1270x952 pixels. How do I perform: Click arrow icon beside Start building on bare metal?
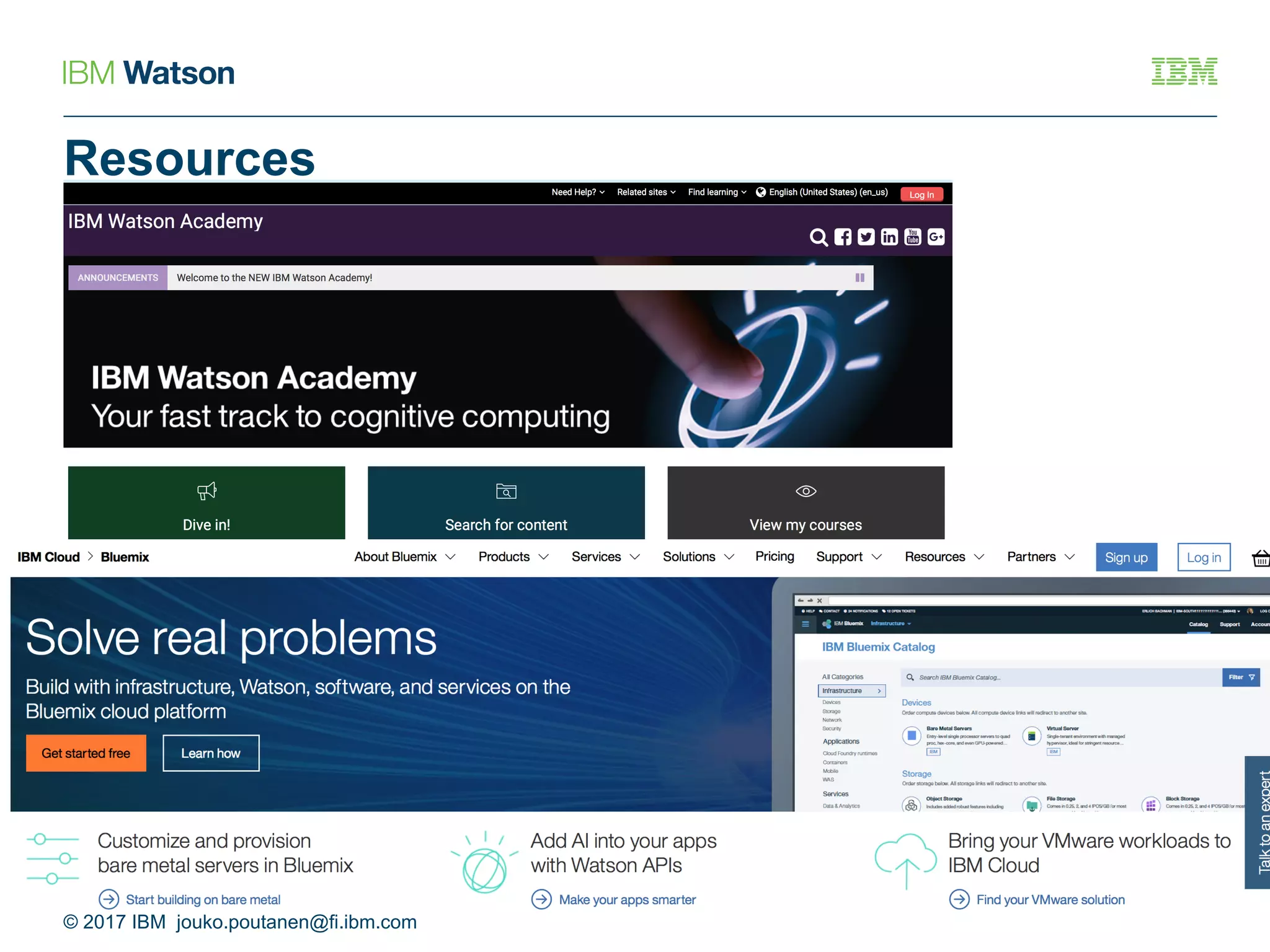109,899
